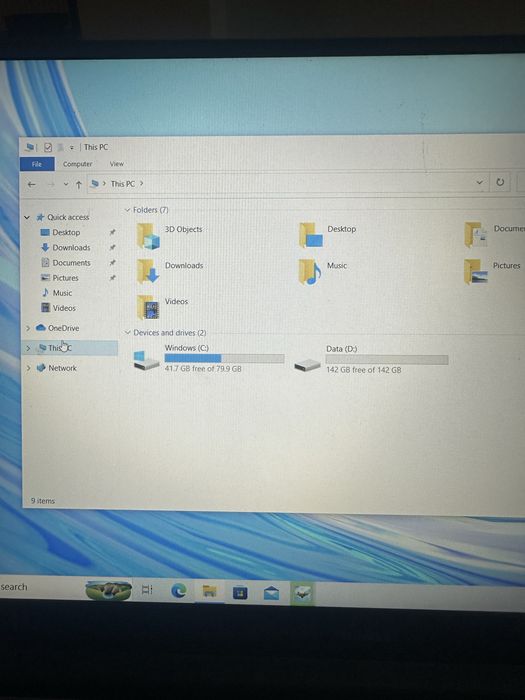This screenshot has height=700, width=525.
Task: Click the highlighted last taskbar app icon
Action: click(x=303, y=593)
